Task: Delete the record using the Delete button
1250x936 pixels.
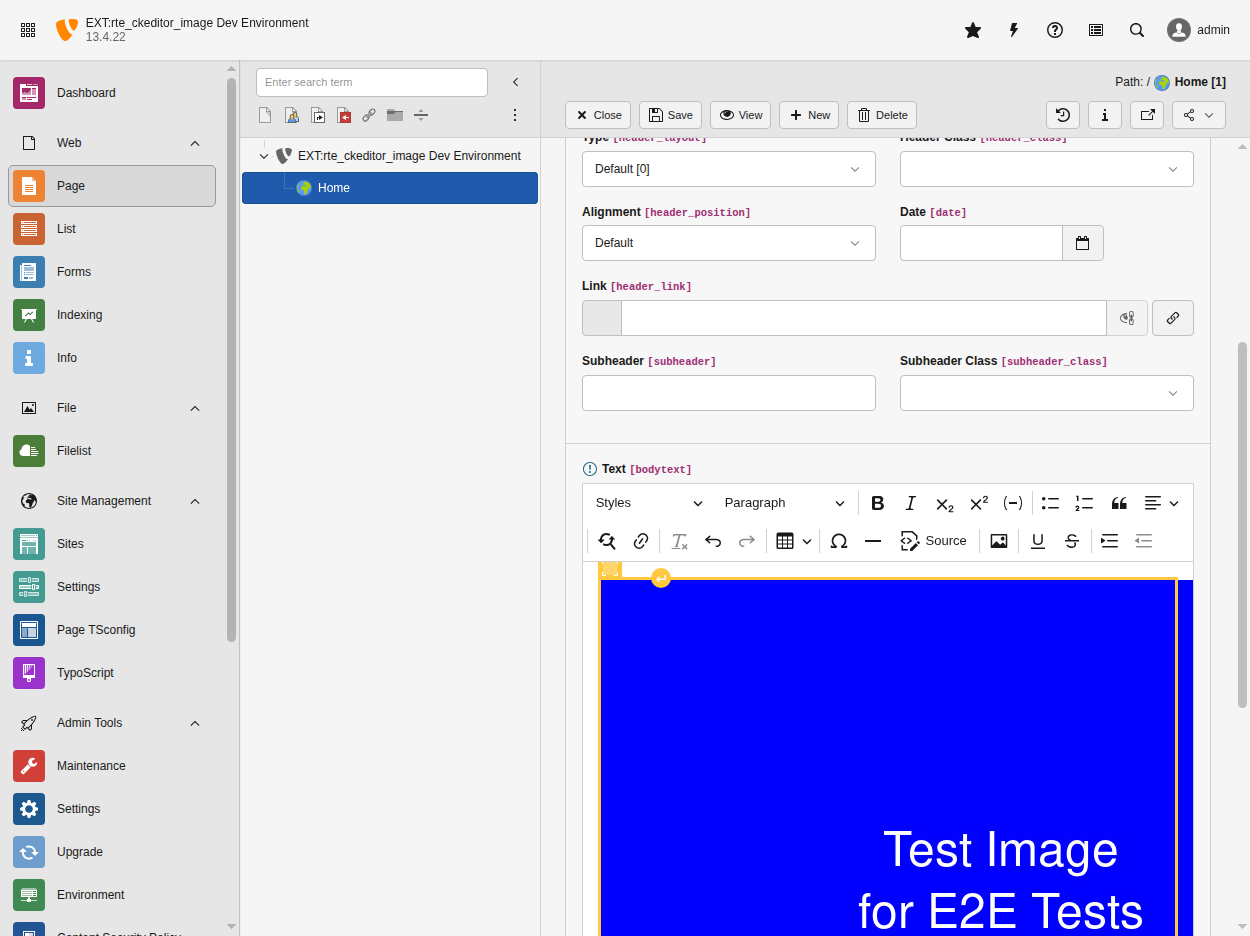Action: click(881, 114)
